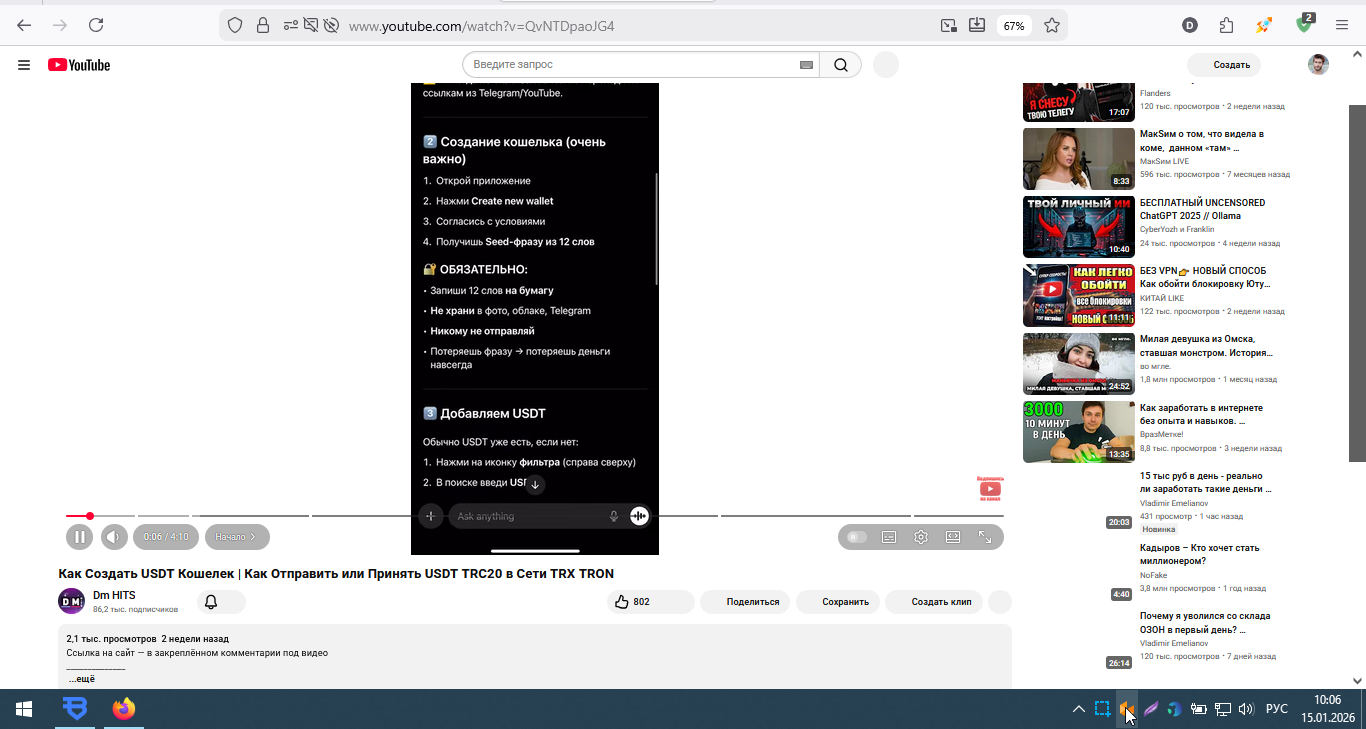1366x729 pixels.
Task: Open 'Кадыров – Кто хочет стать миллионером?' video
Action: tap(1200, 554)
